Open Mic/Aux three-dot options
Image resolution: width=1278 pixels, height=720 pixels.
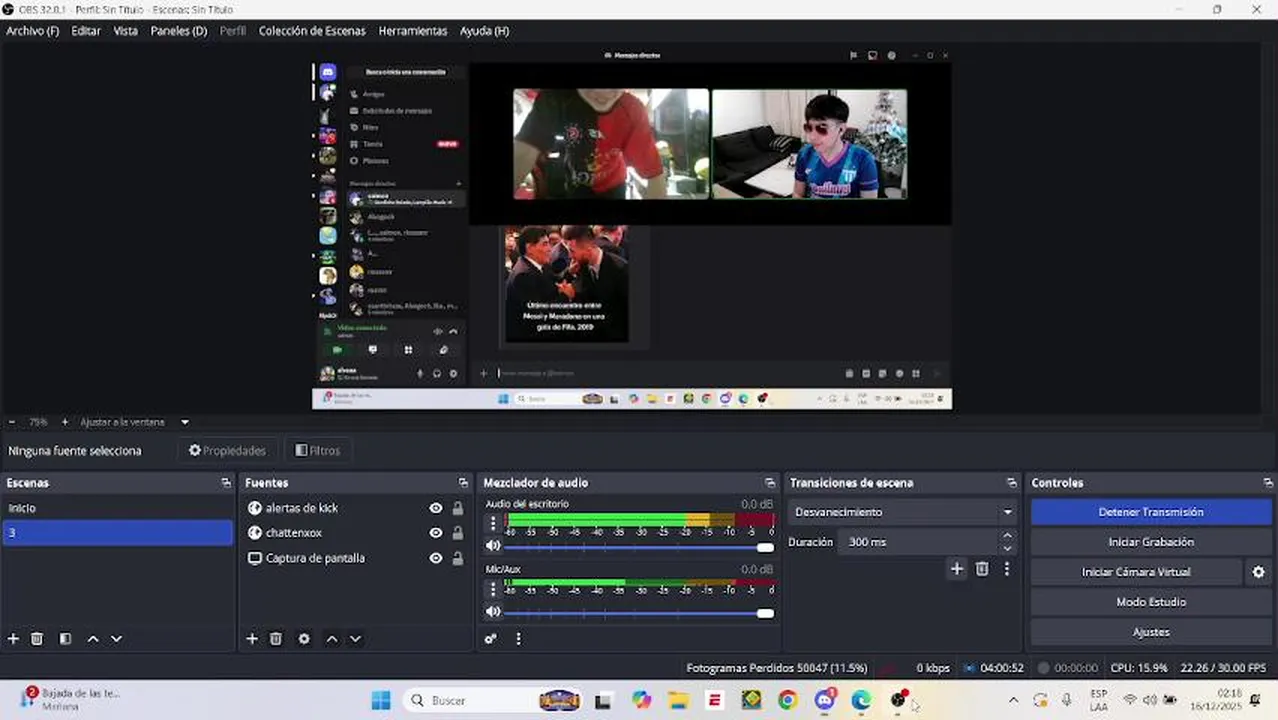click(493, 588)
